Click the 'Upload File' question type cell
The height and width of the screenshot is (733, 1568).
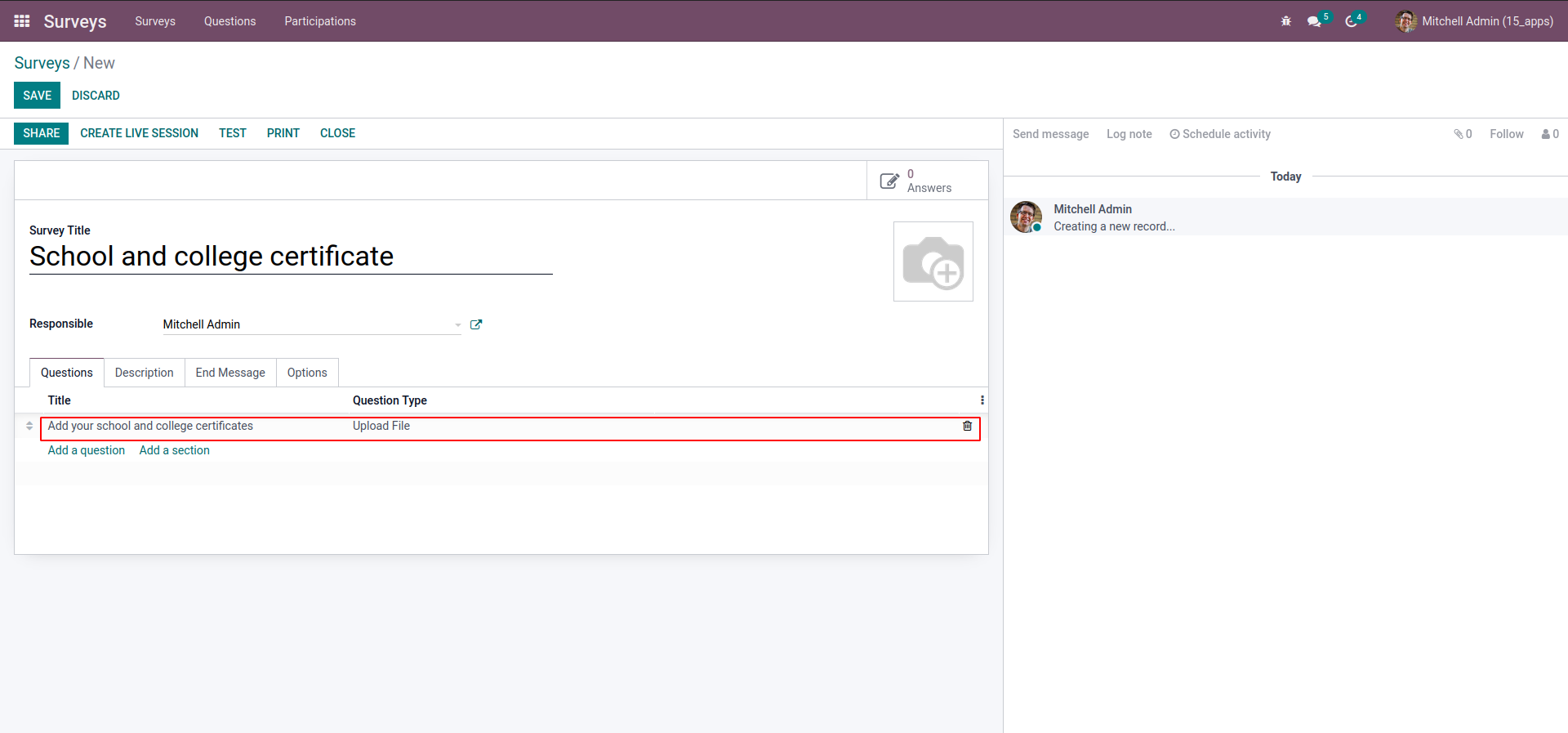(x=381, y=426)
